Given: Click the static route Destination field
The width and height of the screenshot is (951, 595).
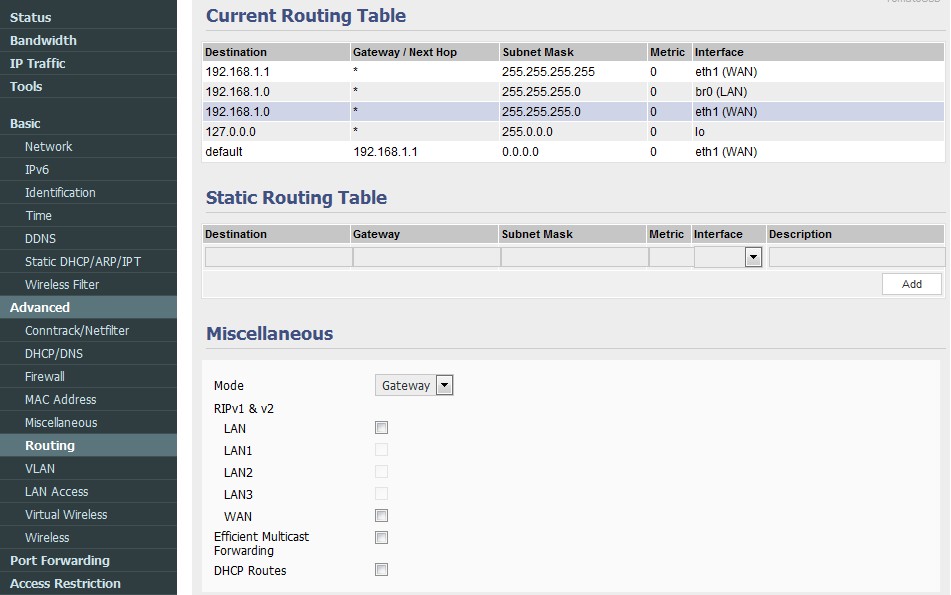Looking at the screenshot, I should pyautogui.click(x=278, y=257).
